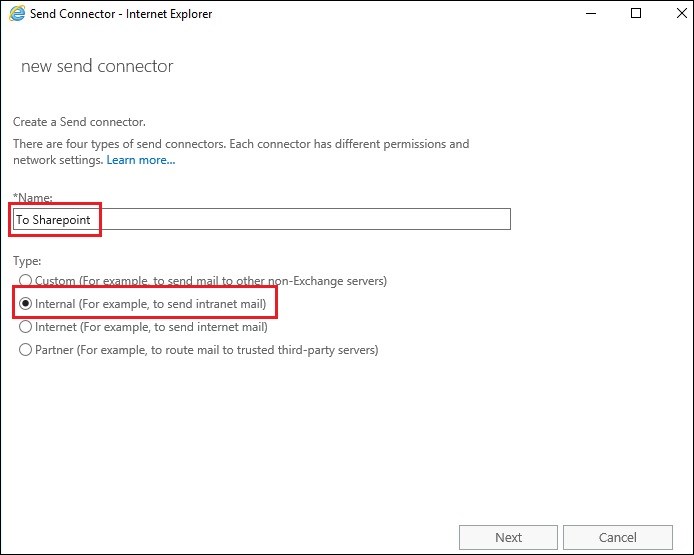
Task: Select the Custom connector type radio button
Action: pos(25,281)
